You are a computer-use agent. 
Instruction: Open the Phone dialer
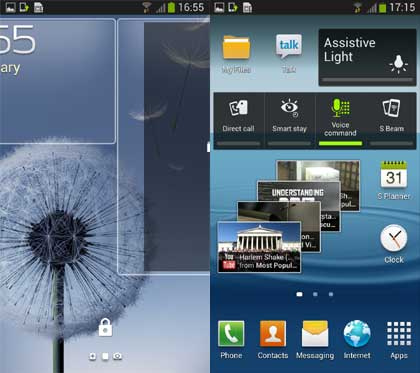[231, 340]
